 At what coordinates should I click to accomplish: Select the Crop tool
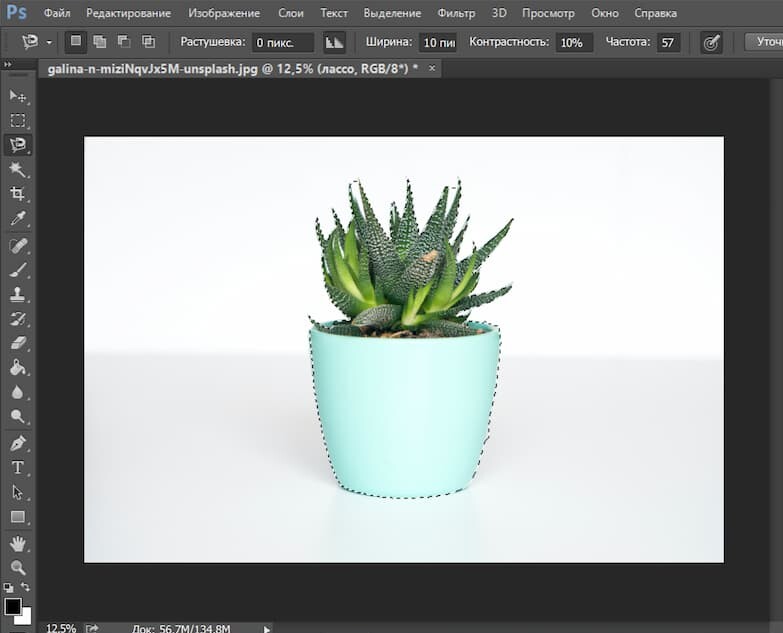pyautogui.click(x=17, y=195)
